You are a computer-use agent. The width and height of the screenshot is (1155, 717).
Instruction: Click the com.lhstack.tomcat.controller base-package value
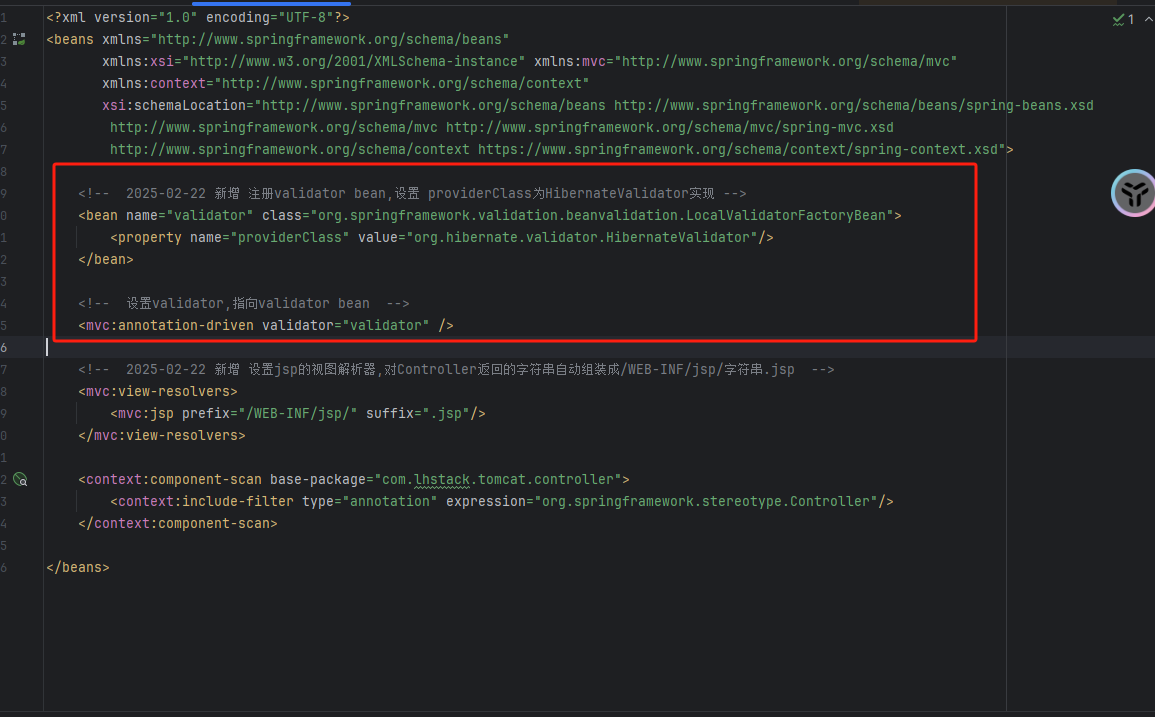click(495, 479)
